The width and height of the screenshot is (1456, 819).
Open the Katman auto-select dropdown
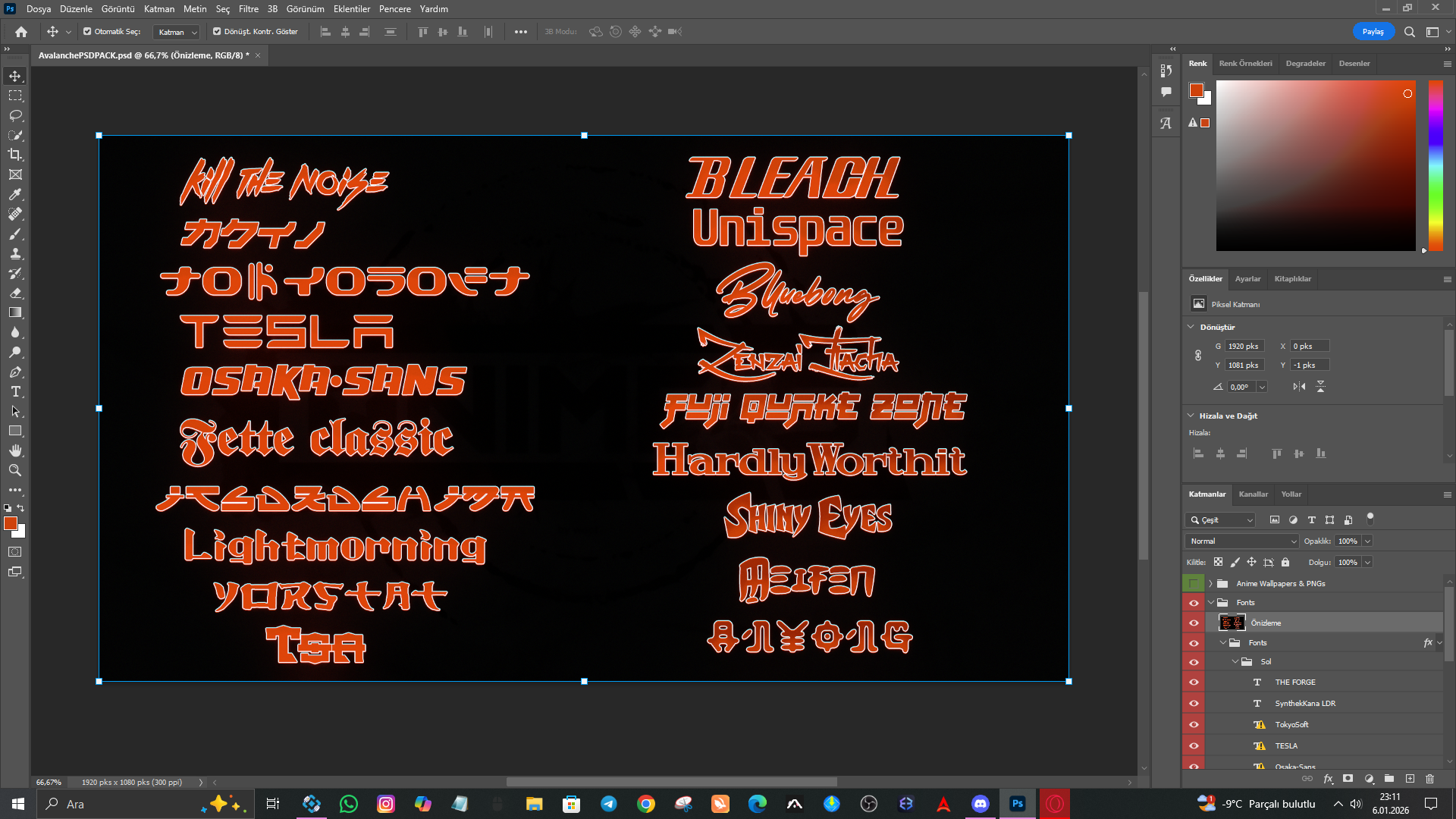[x=177, y=32]
